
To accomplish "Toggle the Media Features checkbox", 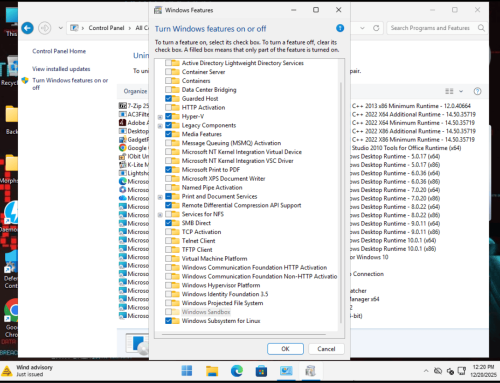I will coord(168,134).
